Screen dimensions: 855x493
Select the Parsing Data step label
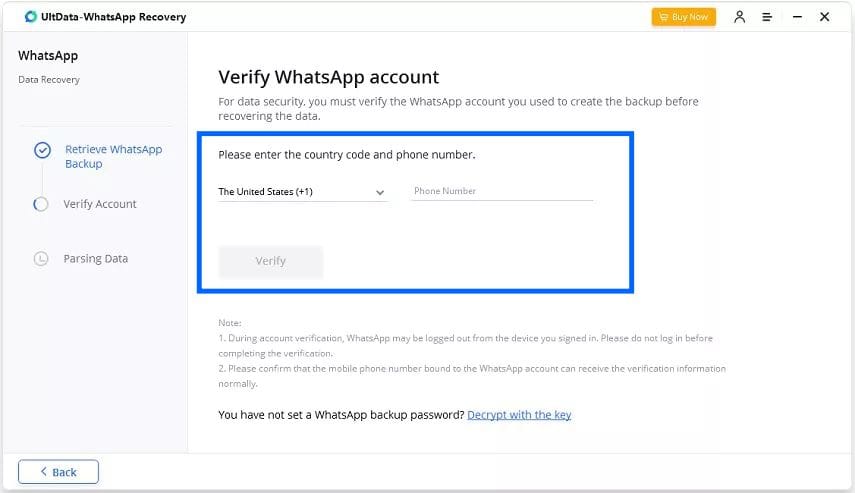pos(96,258)
